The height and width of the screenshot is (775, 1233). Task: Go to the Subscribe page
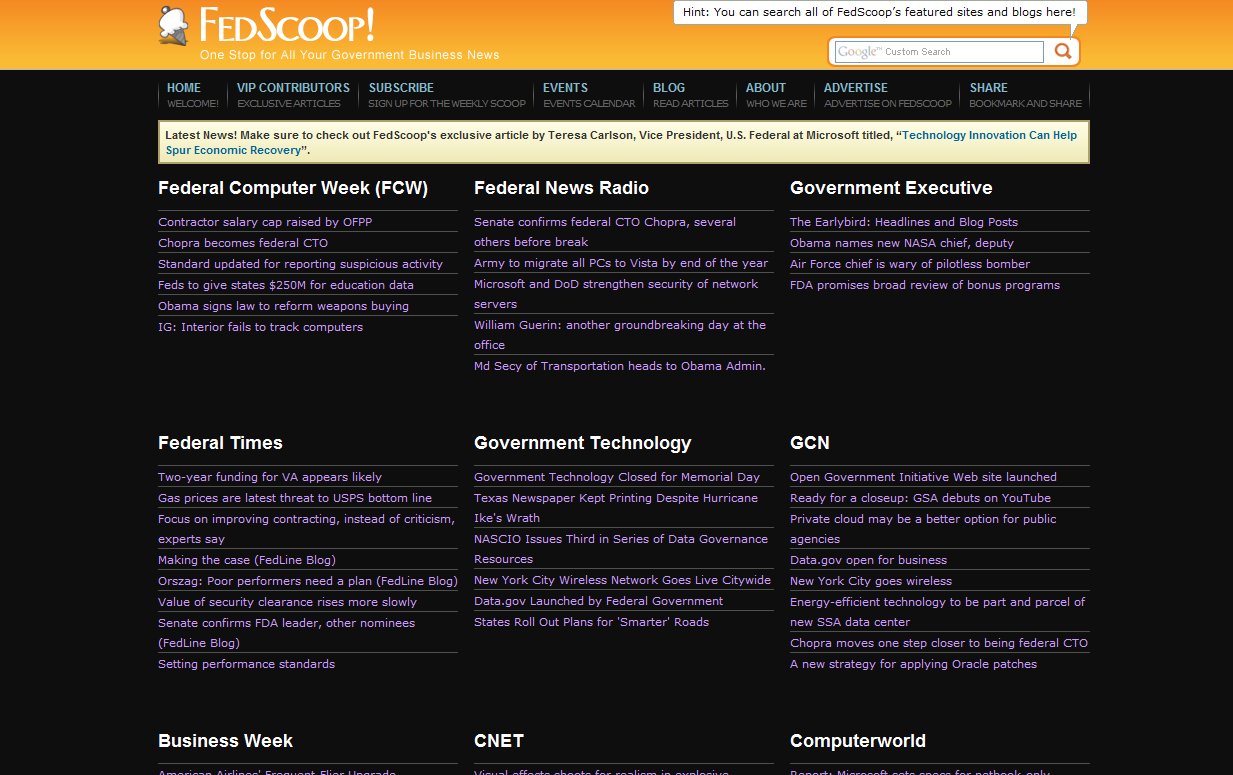point(401,88)
